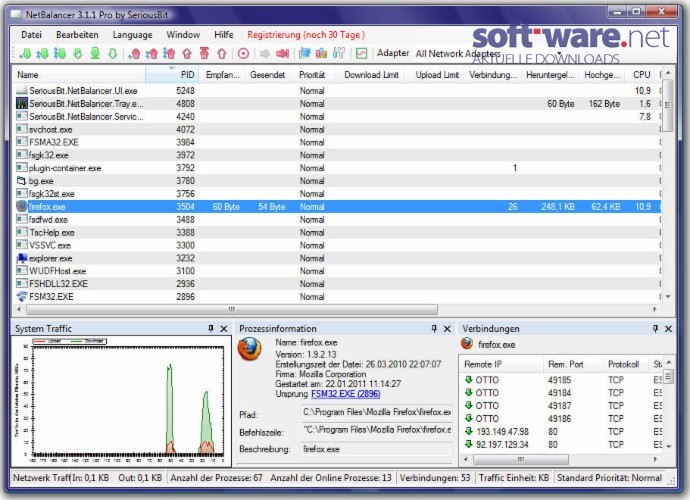Select the FSM32.EXE row with PID 2896
The image size is (690, 500).
(338, 297)
